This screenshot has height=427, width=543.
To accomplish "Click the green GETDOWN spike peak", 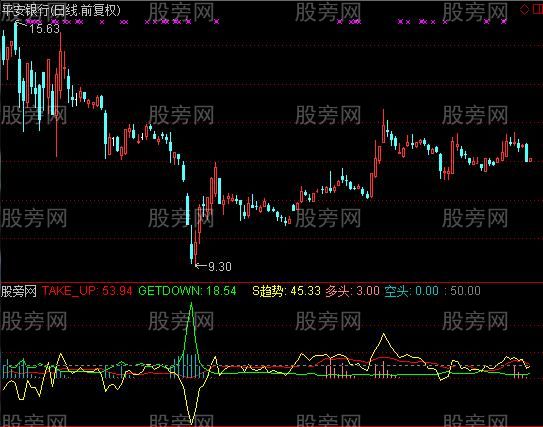I will (x=192, y=304).
